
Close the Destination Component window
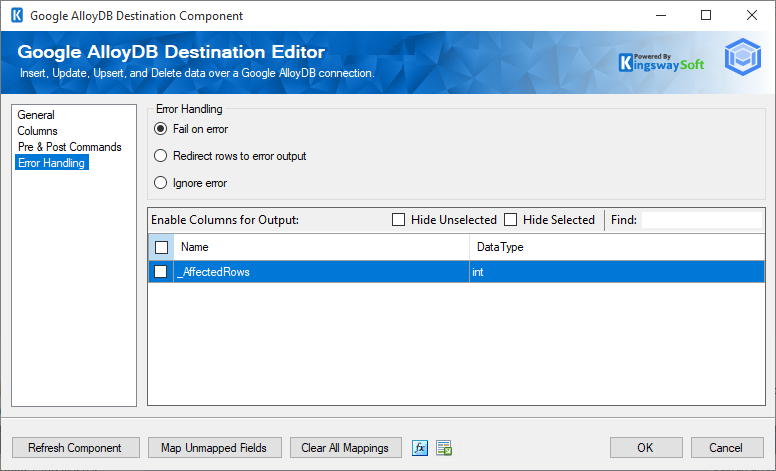click(752, 15)
